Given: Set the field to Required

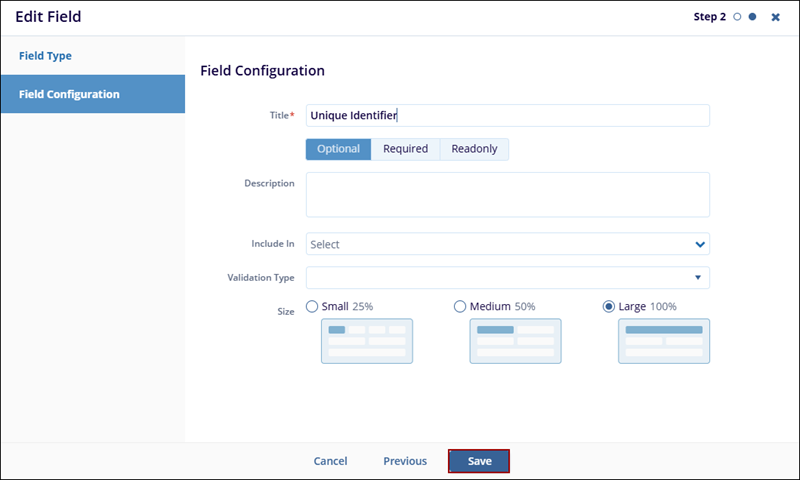Looking at the screenshot, I should pyautogui.click(x=405, y=149).
